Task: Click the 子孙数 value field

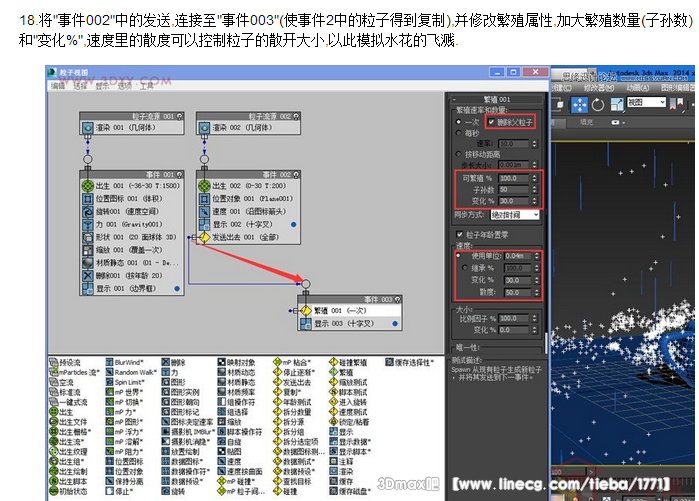Action: point(514,189)
